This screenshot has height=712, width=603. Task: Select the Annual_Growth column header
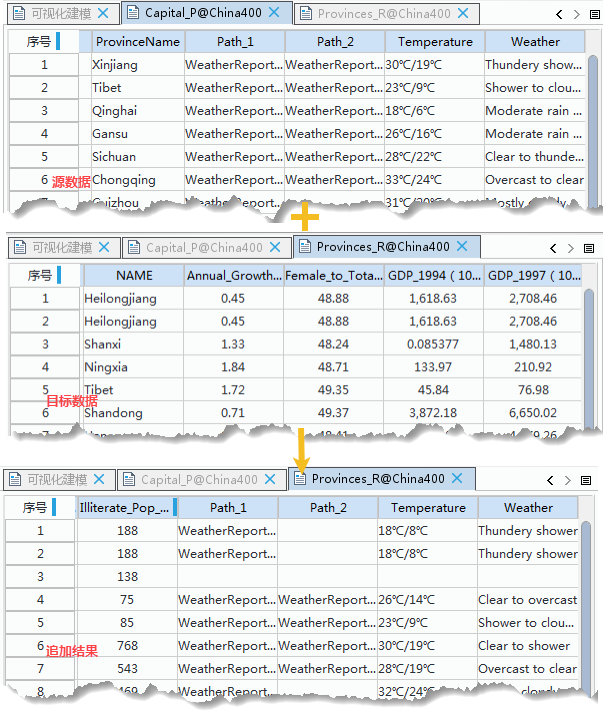pos(234,276)
